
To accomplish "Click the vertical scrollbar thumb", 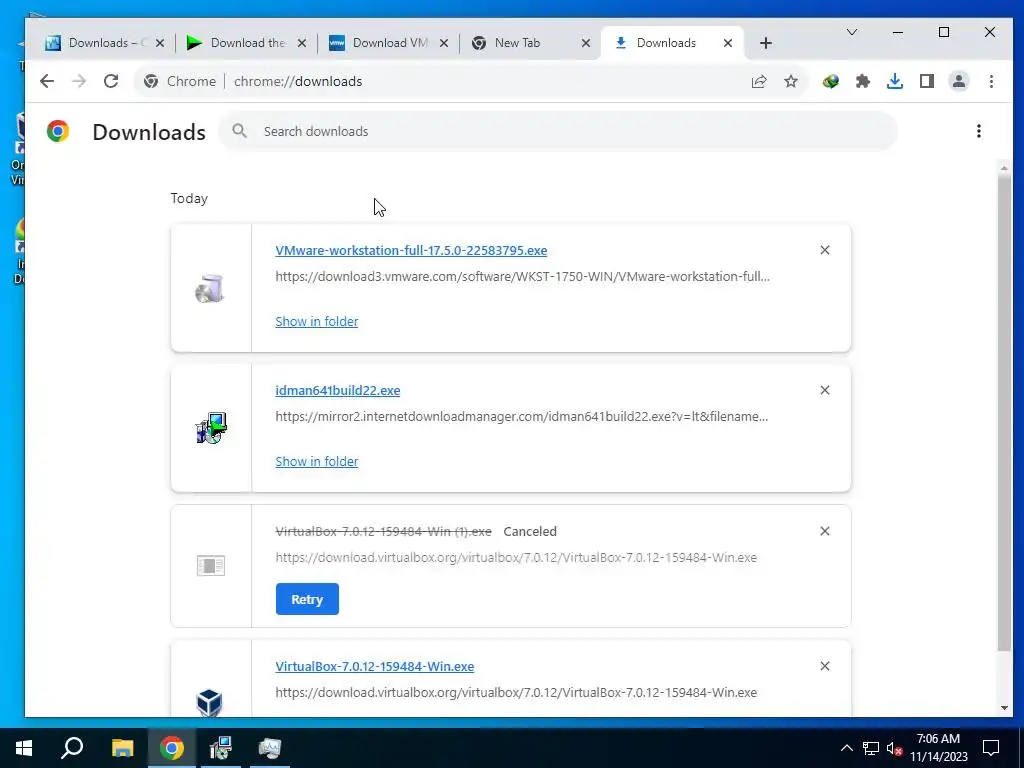I will [x=1004, y=413].
